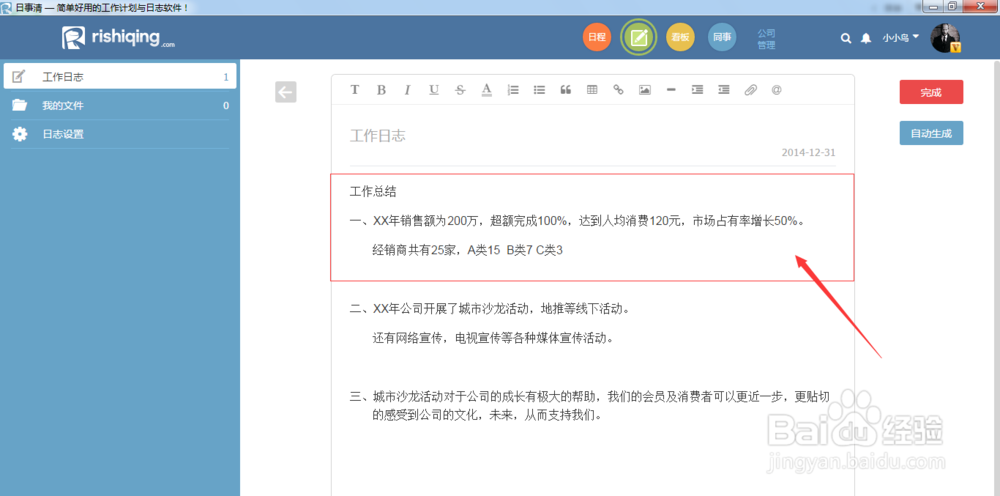The width and height of the screenshot is (1000, 496).
Task: Open the font color picker
Action: (x=487, y=90)
